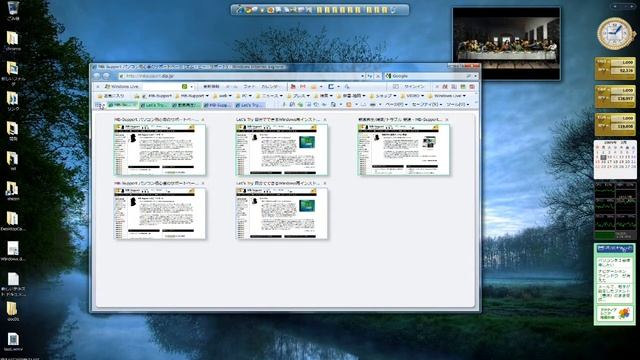Click the MB-Support favorites bar link
The height and width of the screenshot is (360, 640).
157,96
